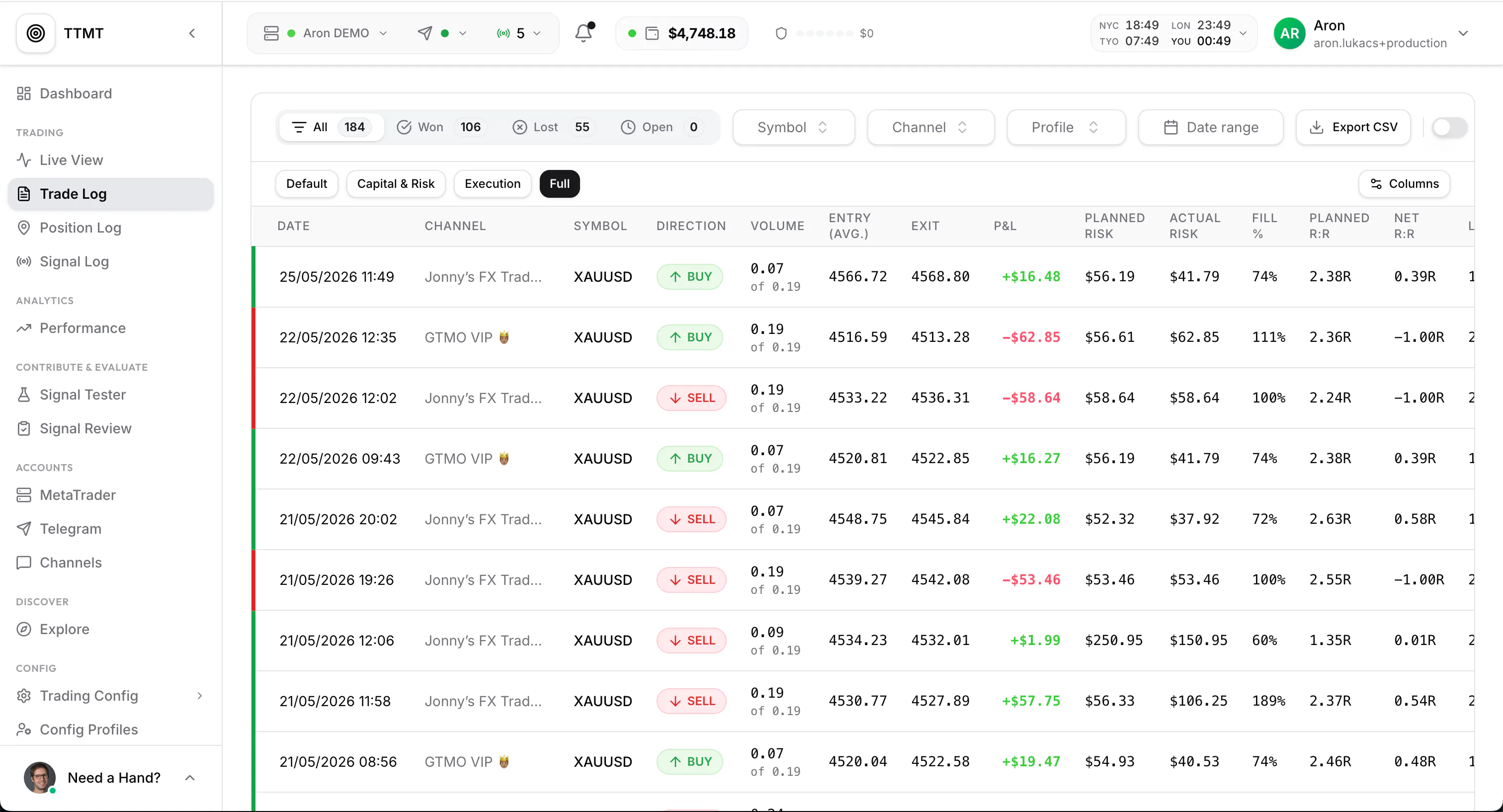Image resolution: width=1503 pixels, height=812 pixels.
Task: Open the Symbol filter dropdown
Action: coord(794,127)
